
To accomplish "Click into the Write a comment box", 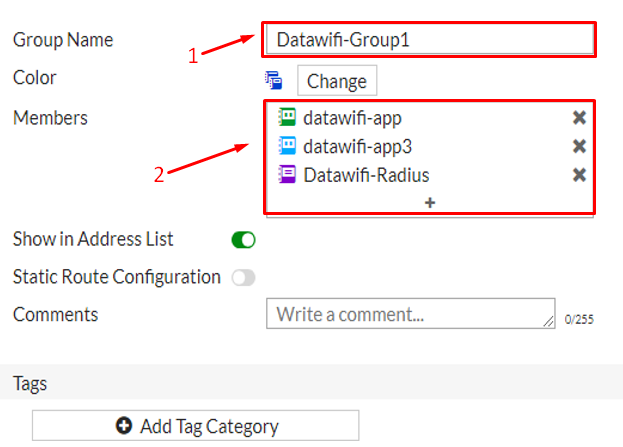I will pyautogui.click(x=410, y=313).
